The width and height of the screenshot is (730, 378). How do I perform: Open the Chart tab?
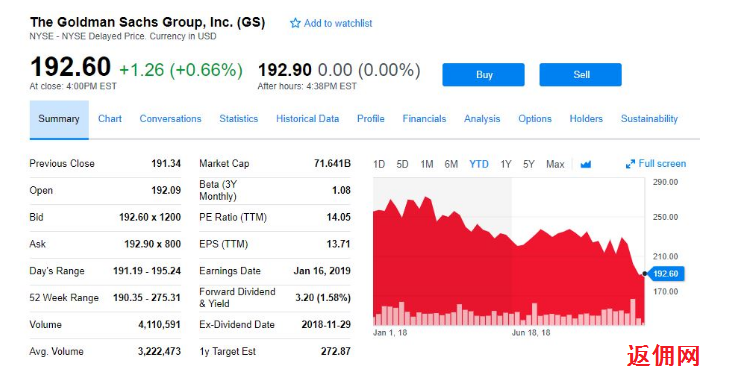pyautogui.click(x=110, y=119)
